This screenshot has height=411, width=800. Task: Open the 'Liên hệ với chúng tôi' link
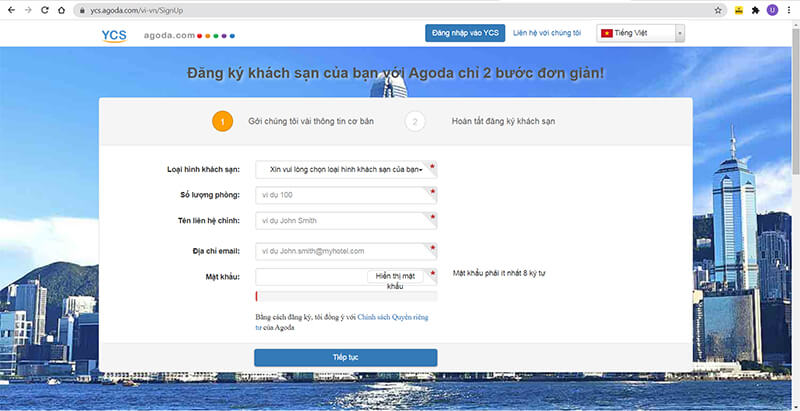(x=547, y=33)
